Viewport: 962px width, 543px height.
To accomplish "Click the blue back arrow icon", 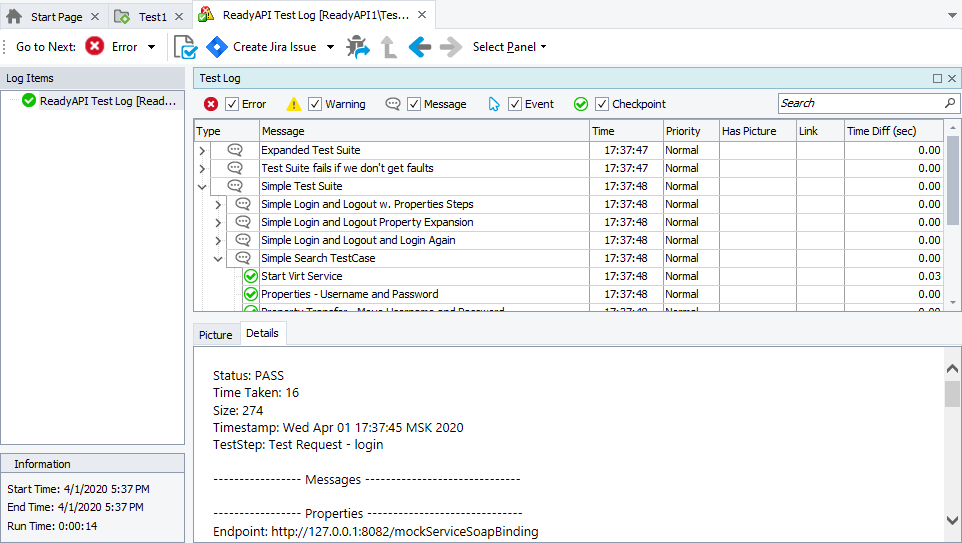I will 420,47.
